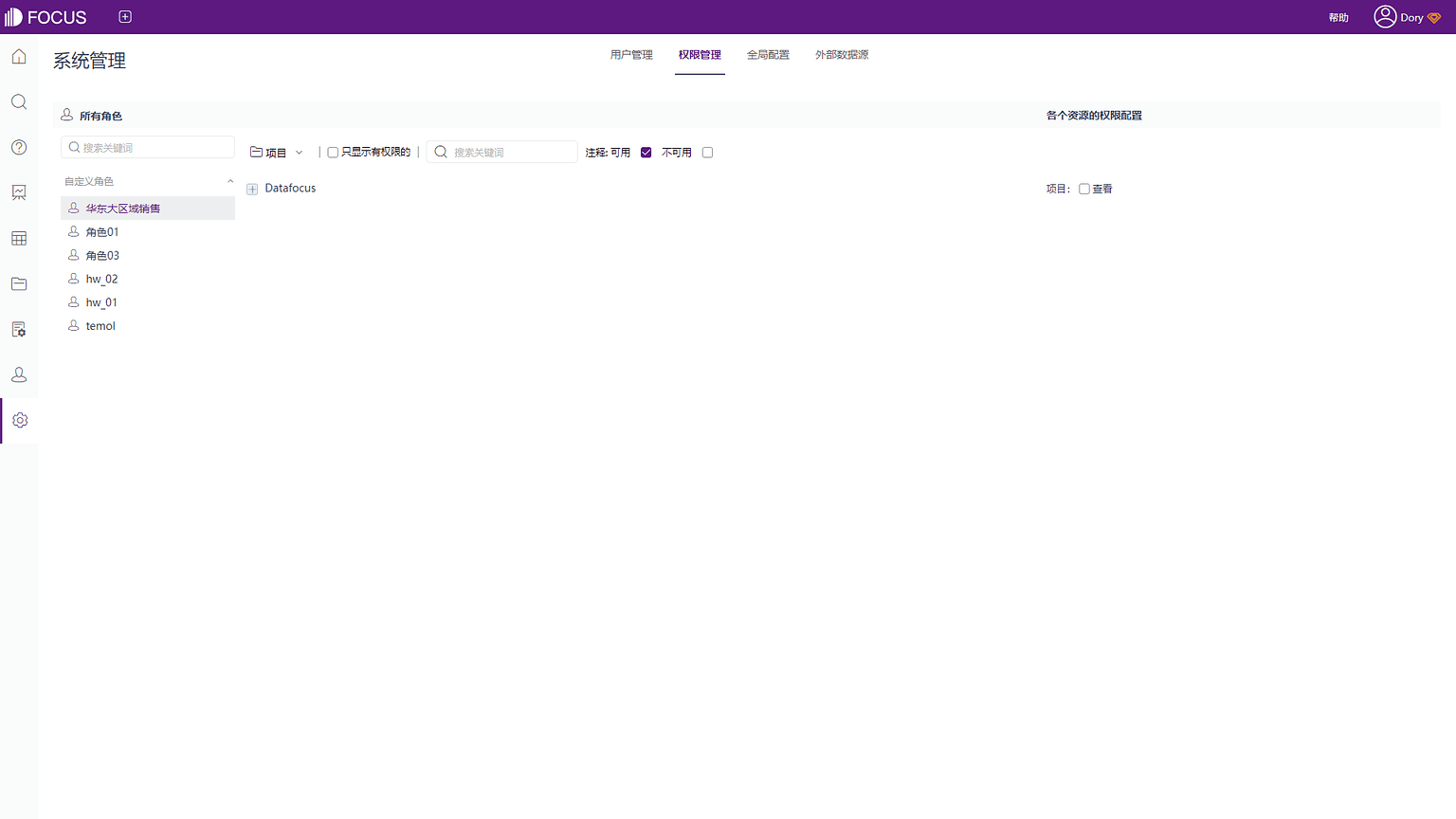Open the help question-mark sidebar icon
1456x819 pixels.
[x=19, y=148]
